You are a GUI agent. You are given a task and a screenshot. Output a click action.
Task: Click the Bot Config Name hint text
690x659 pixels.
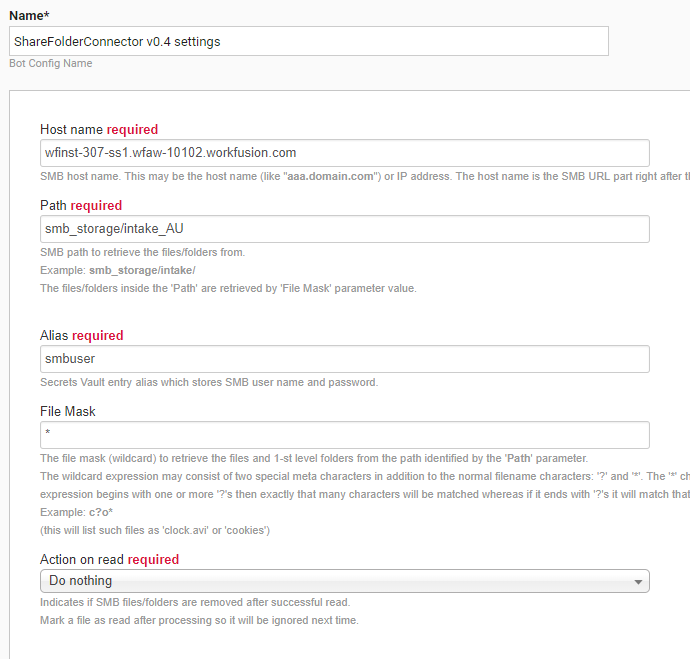tap(51, 63)
